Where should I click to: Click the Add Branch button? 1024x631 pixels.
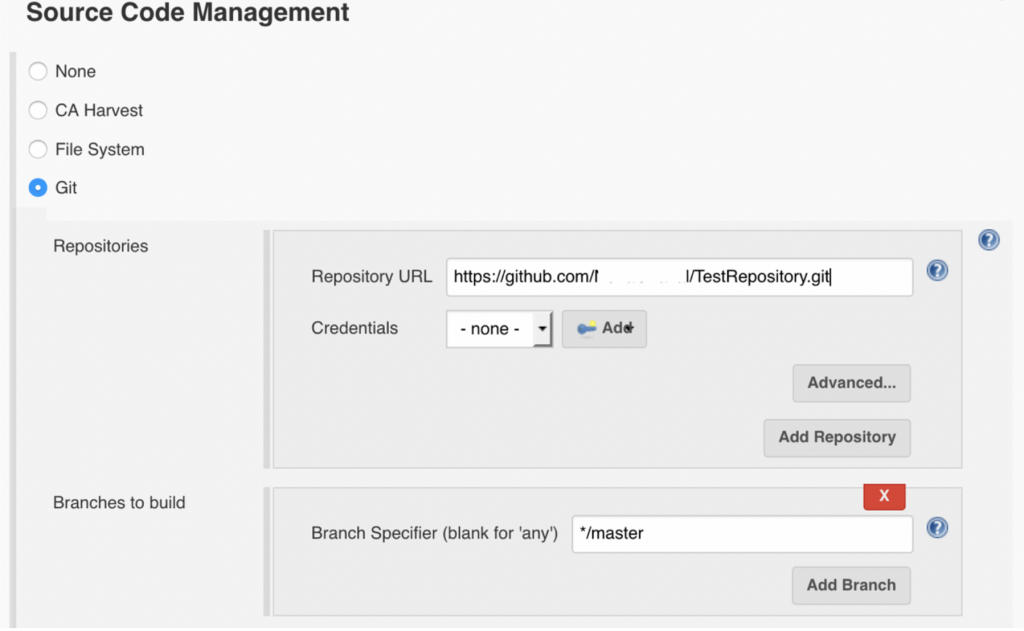click(852, 585)
